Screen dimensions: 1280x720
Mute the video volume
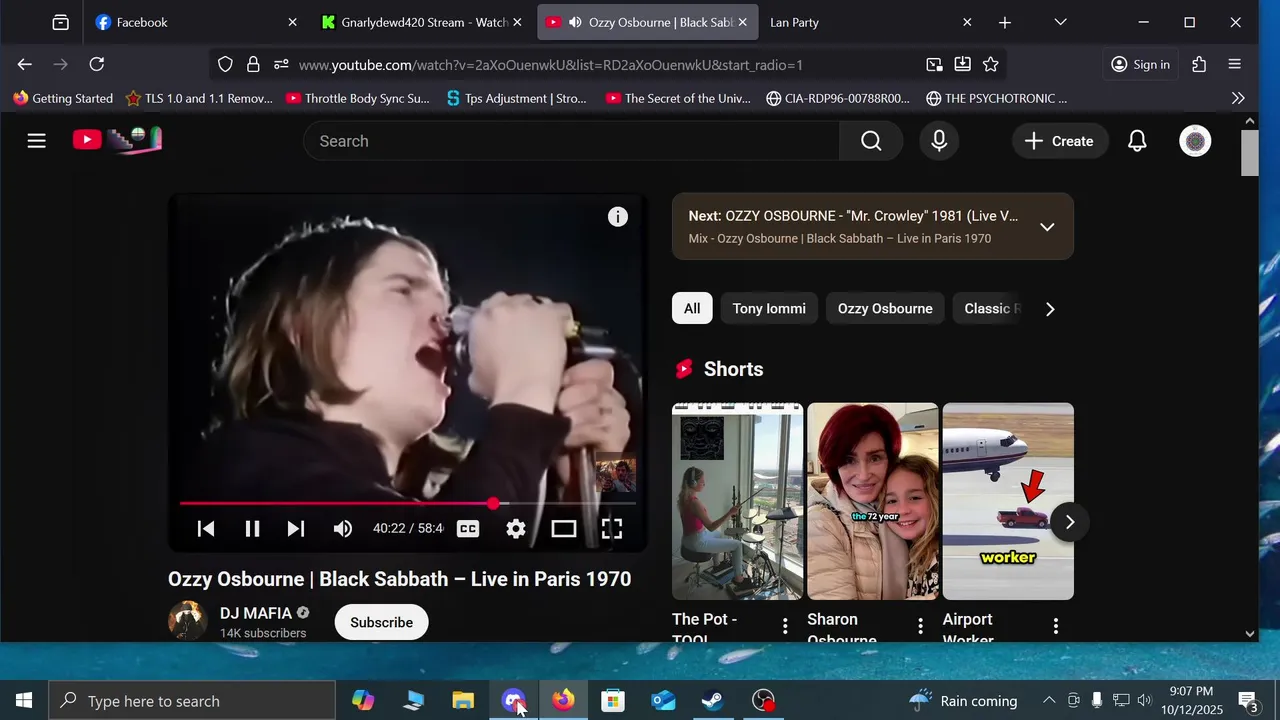[343, 529]
